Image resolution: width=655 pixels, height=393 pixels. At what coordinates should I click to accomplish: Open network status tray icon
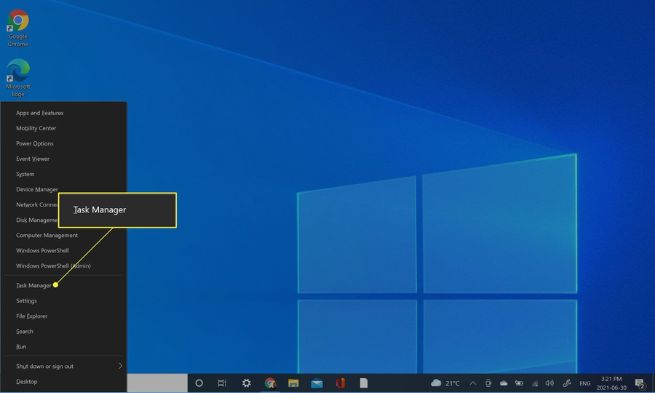pos(535,383)
